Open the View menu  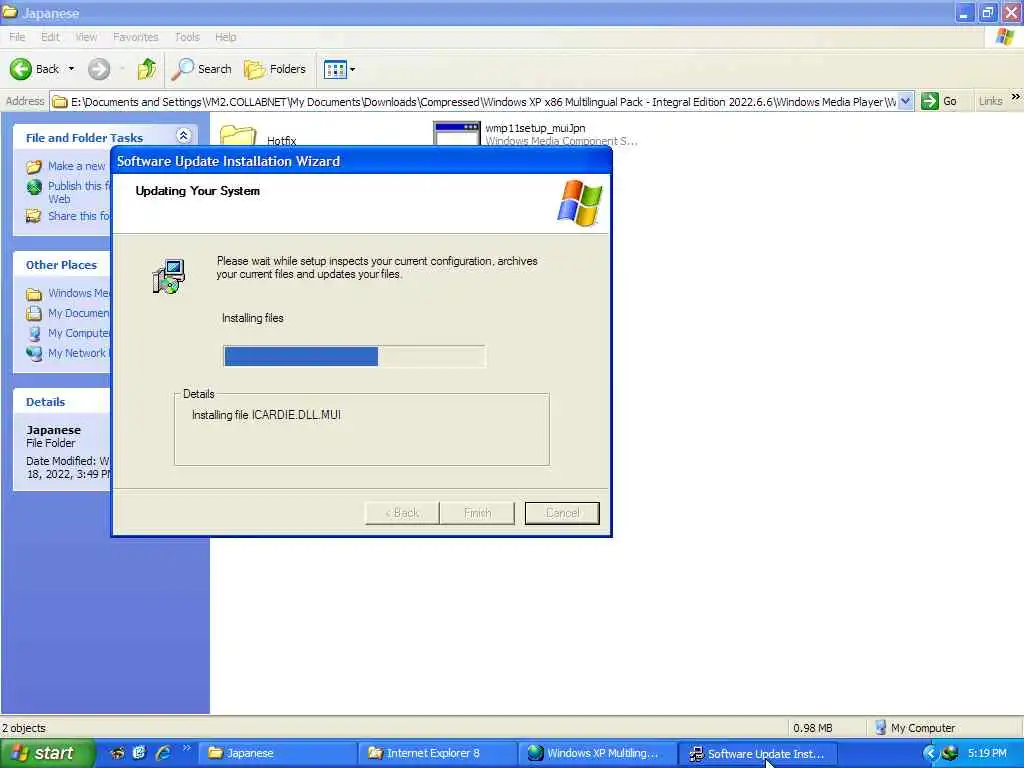pyautogui.click(x=86, y=37)
